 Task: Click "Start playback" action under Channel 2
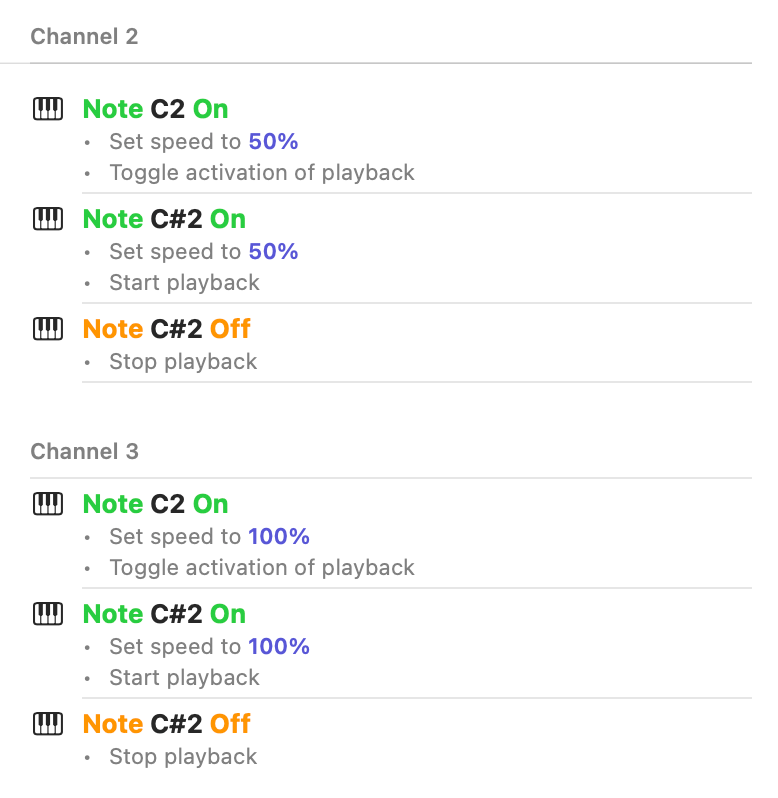click(184, 283)
